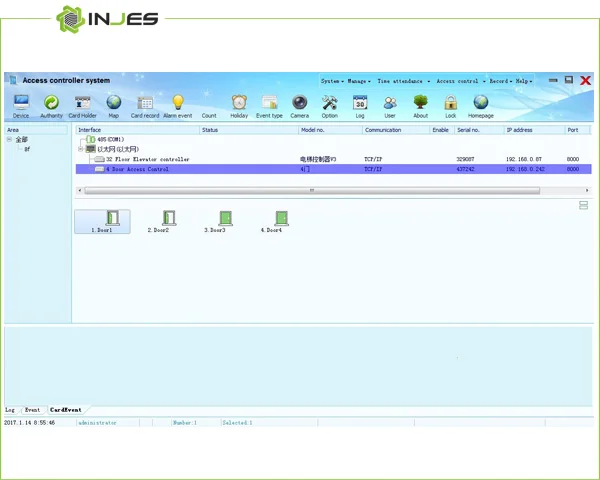The width and height of the screenshot is (600, 480).
Task: Click the Authority icon
Action: [x=51, y=104]
